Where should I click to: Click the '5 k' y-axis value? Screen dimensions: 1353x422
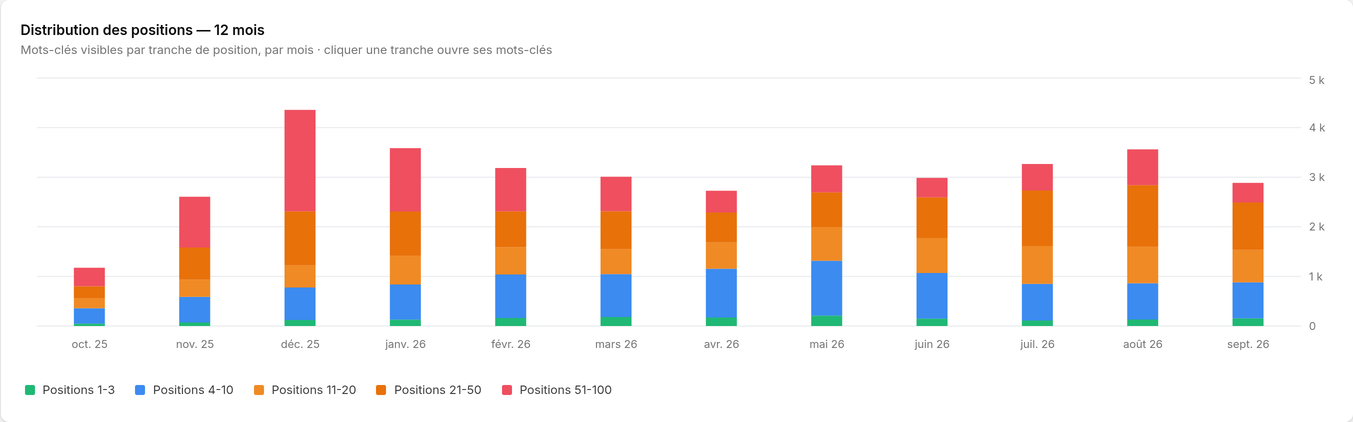tap(1316, 79)
